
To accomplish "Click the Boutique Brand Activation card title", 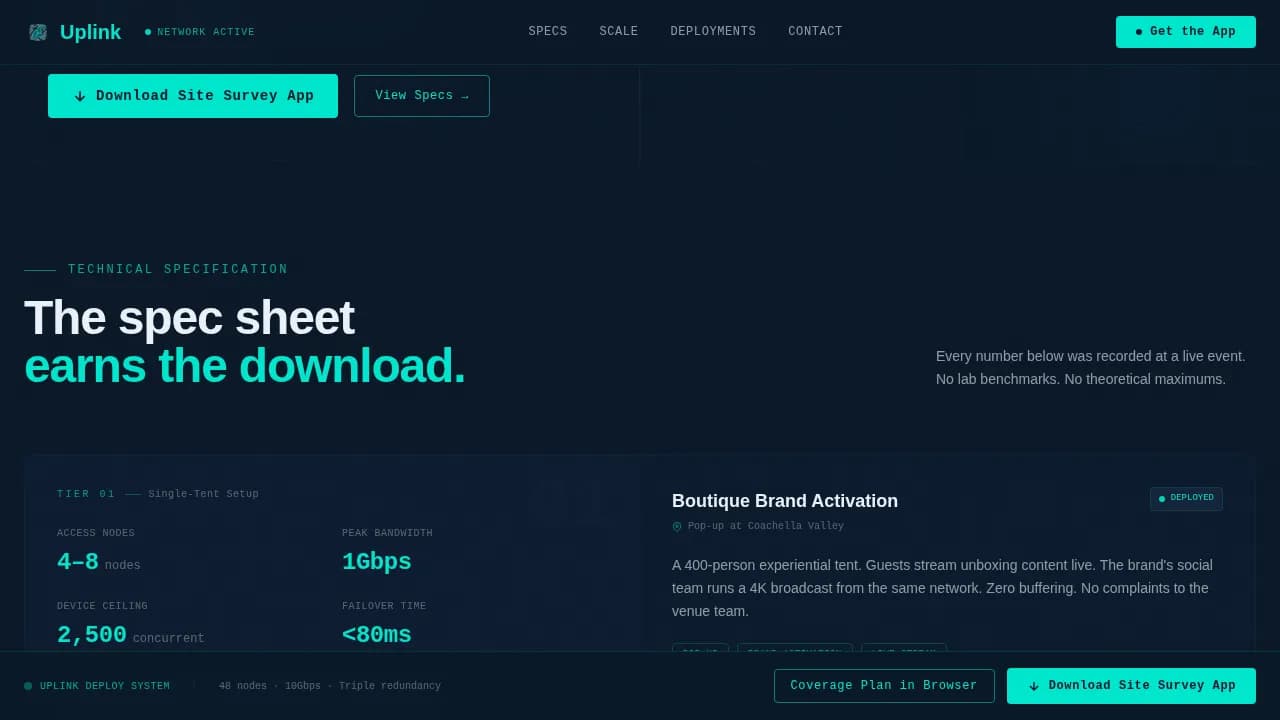I will tap(785, 501).
